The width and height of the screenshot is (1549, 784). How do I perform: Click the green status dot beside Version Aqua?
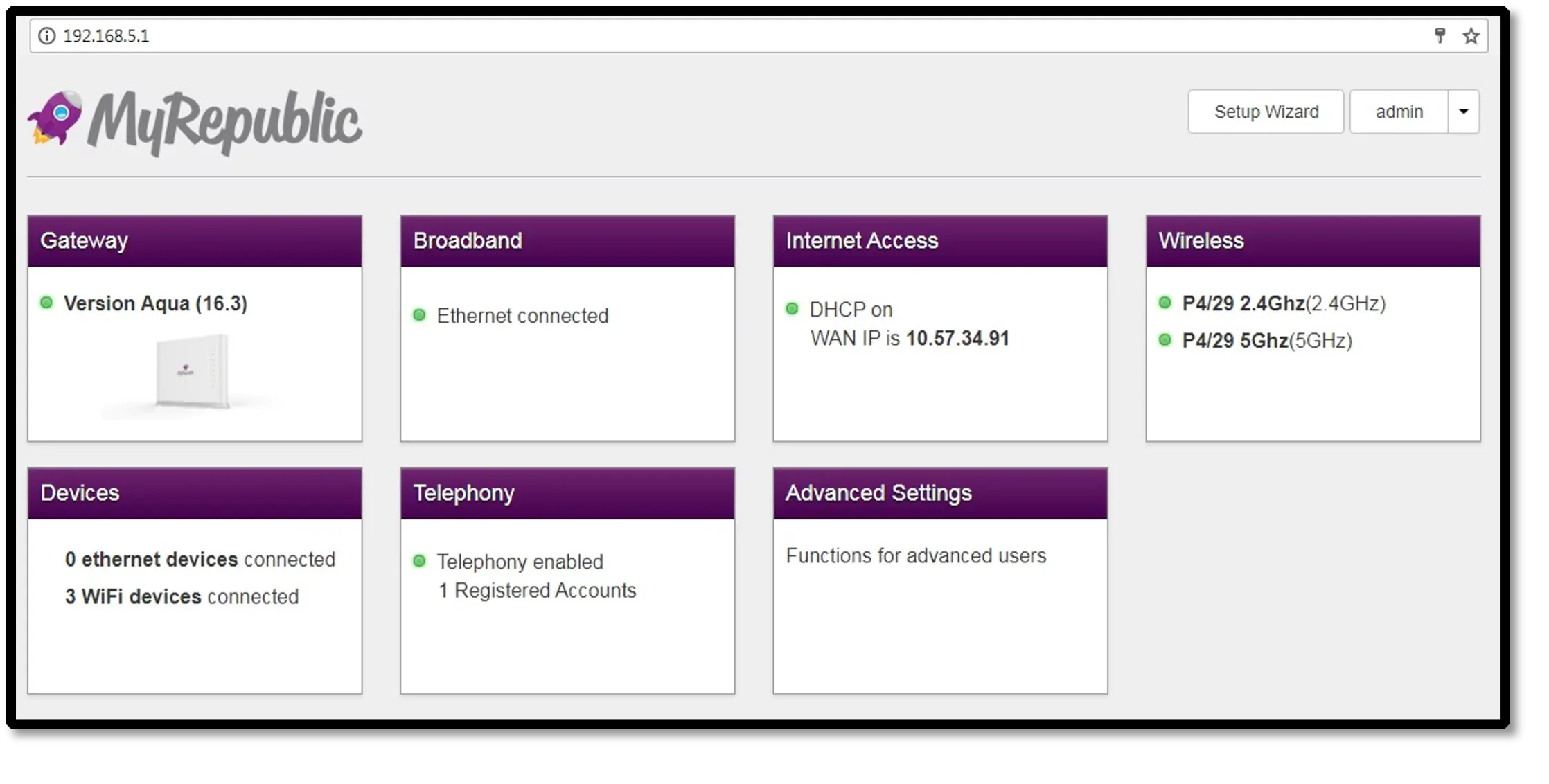46,303
